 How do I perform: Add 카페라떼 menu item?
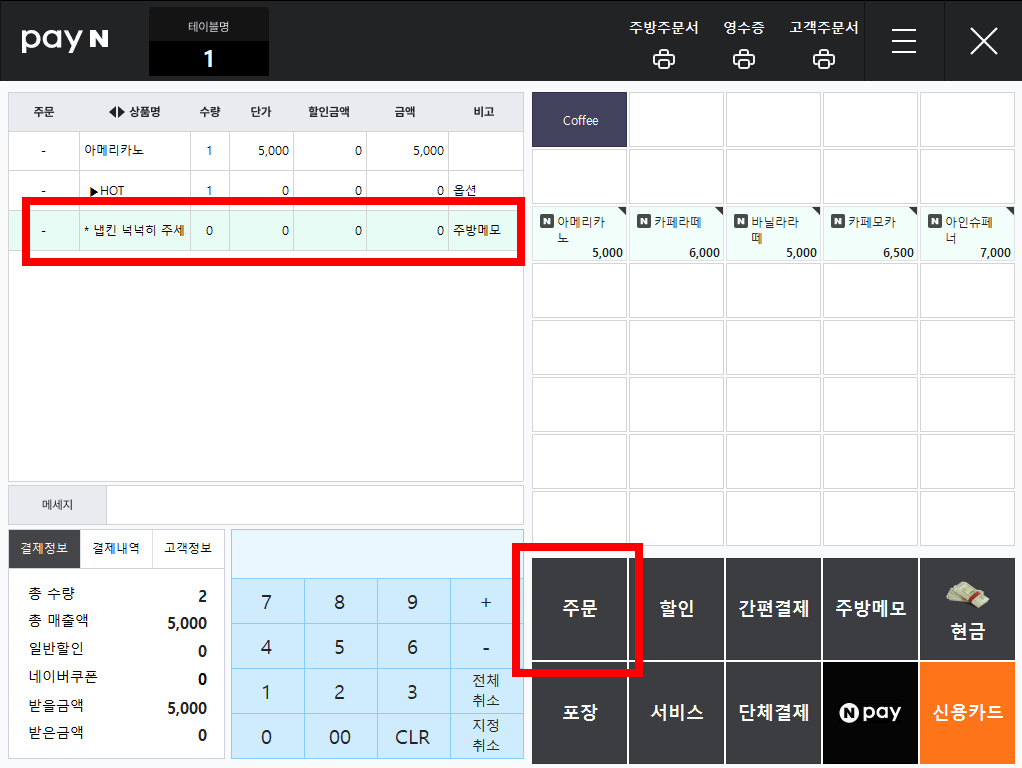coord(677,234)
